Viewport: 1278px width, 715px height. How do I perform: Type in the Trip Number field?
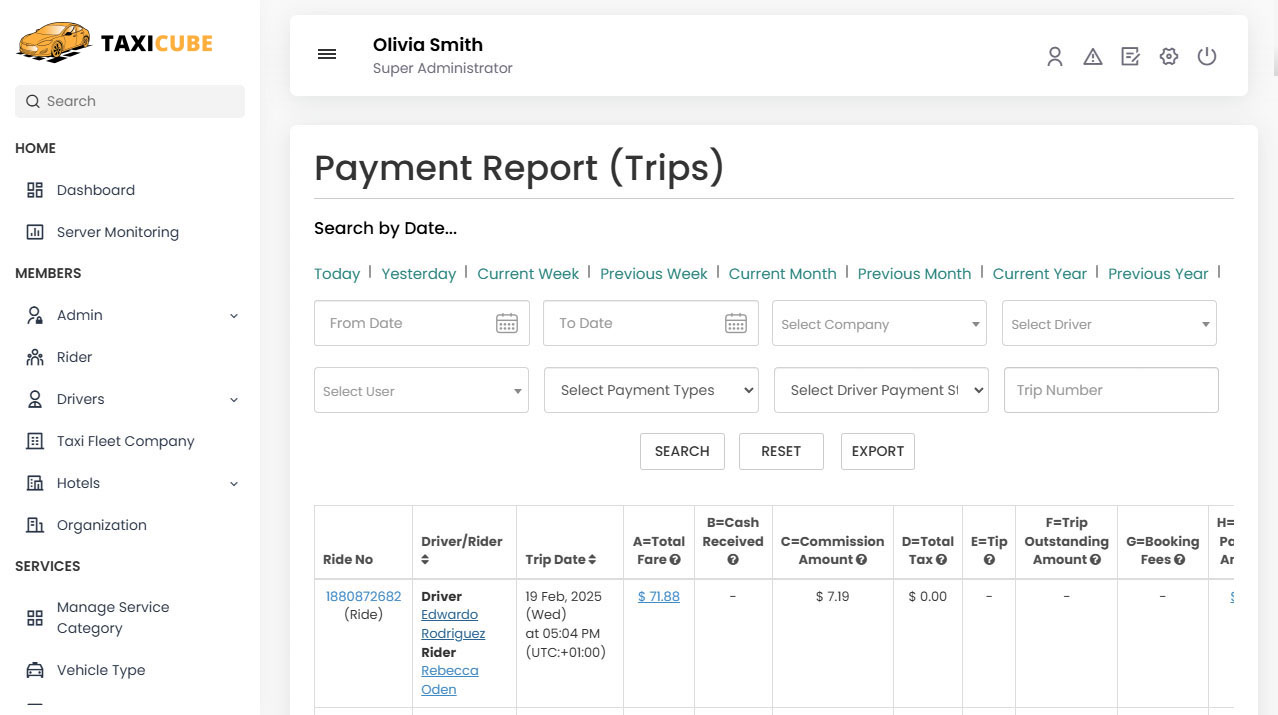click(1110, 390)
